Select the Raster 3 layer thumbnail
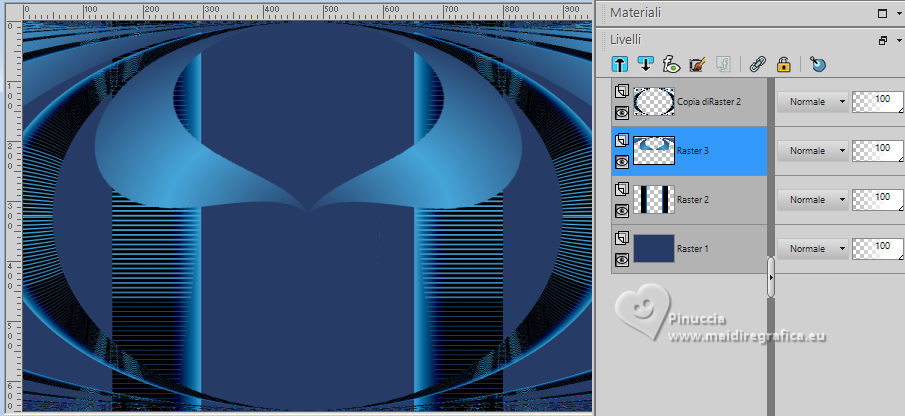Screen dimensions: 905x416 tap(654, 151)
